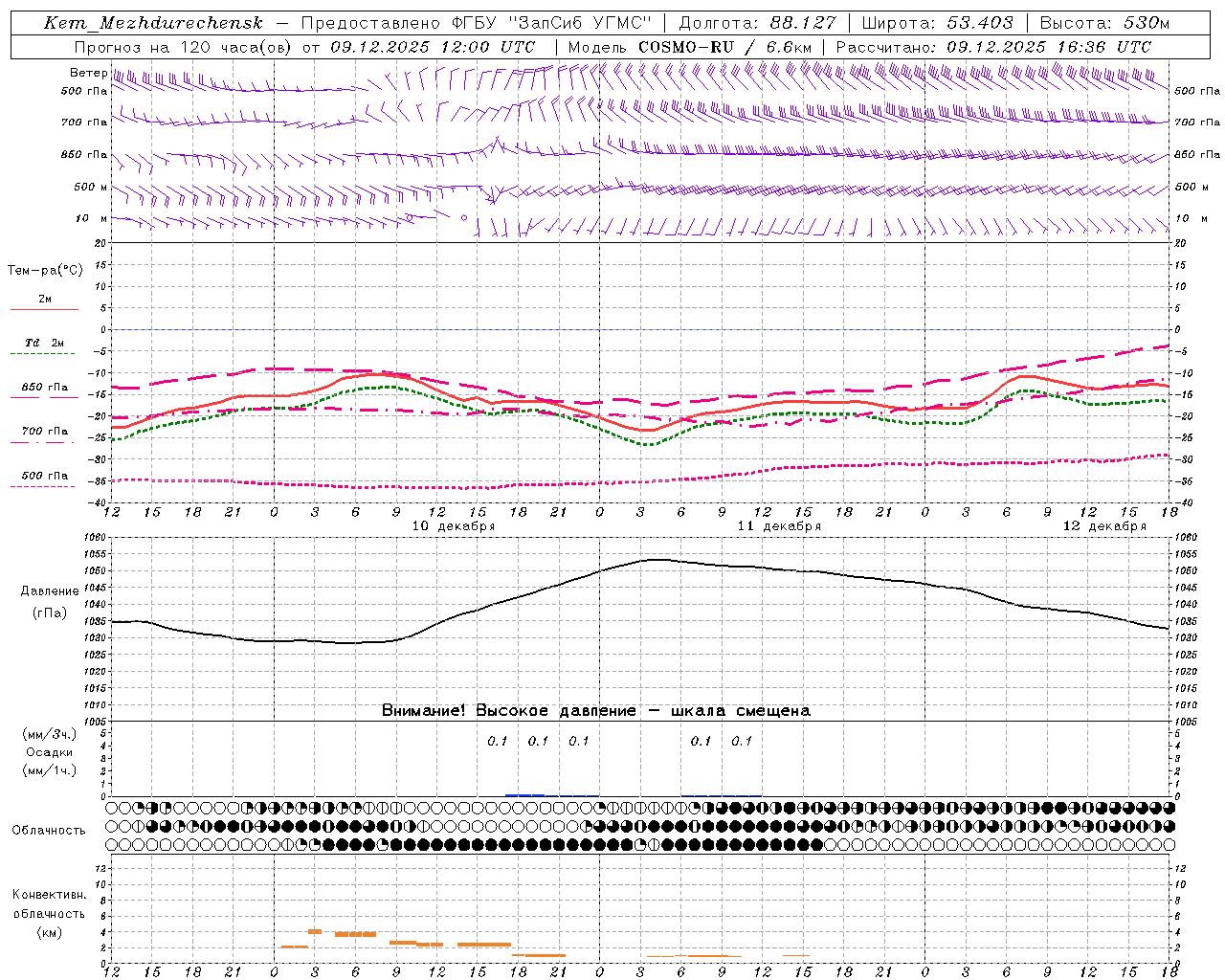Click the (гПа) unit under Давление
The width and height of the screenshot is (1225, 980).
point(49,613)
